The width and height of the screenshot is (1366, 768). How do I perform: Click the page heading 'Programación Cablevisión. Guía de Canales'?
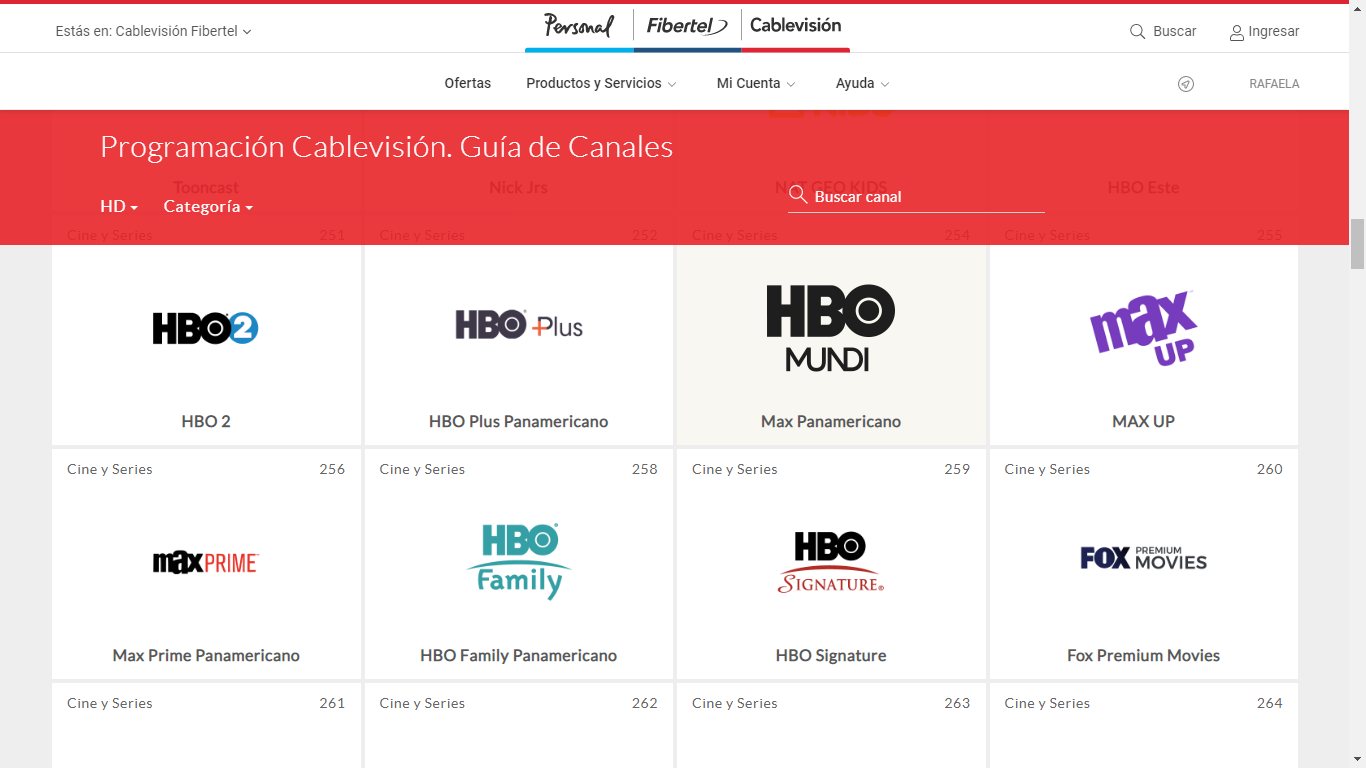coord(386,147)
